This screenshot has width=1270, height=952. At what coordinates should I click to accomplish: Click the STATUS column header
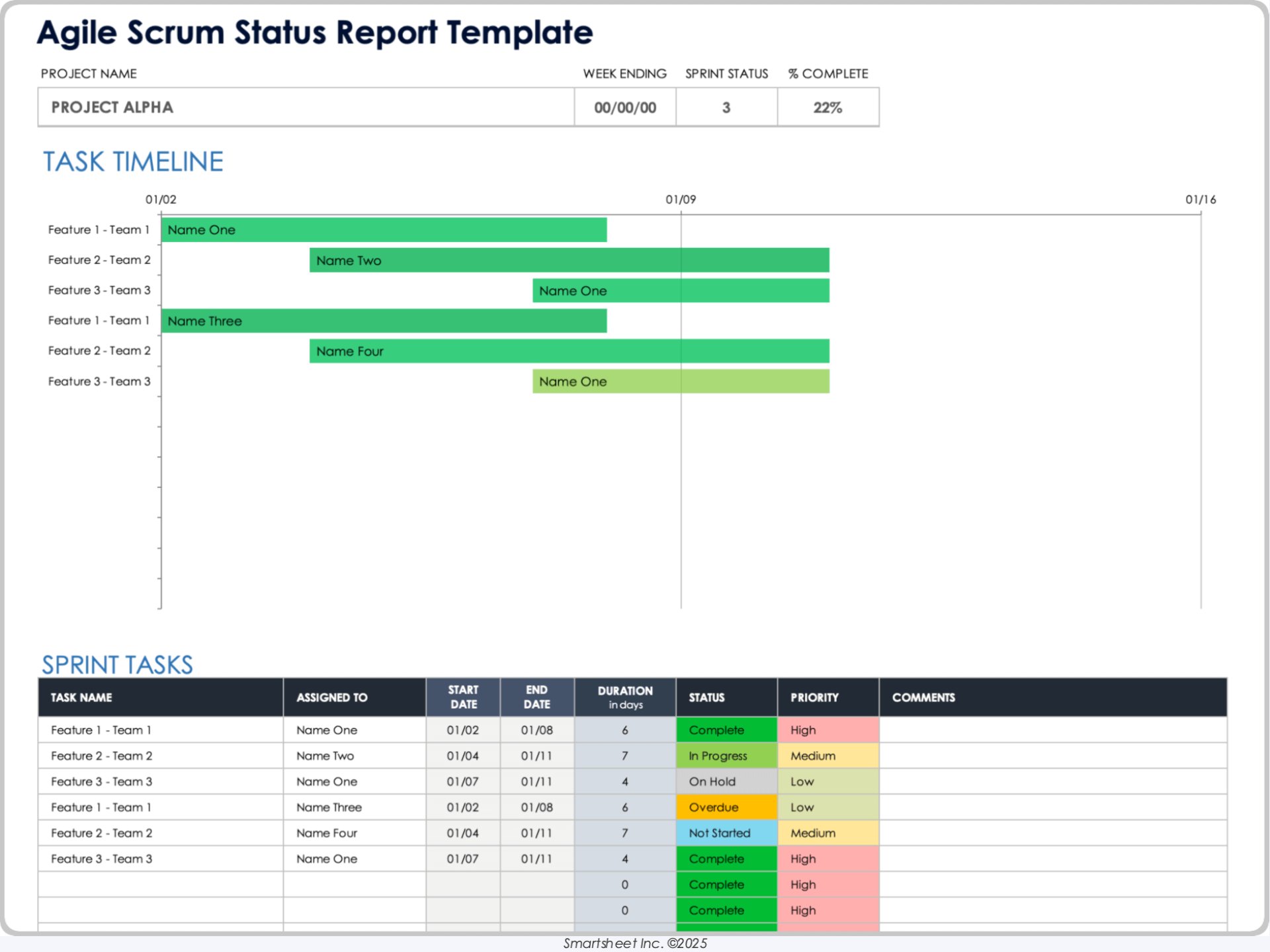click(726, 697)
